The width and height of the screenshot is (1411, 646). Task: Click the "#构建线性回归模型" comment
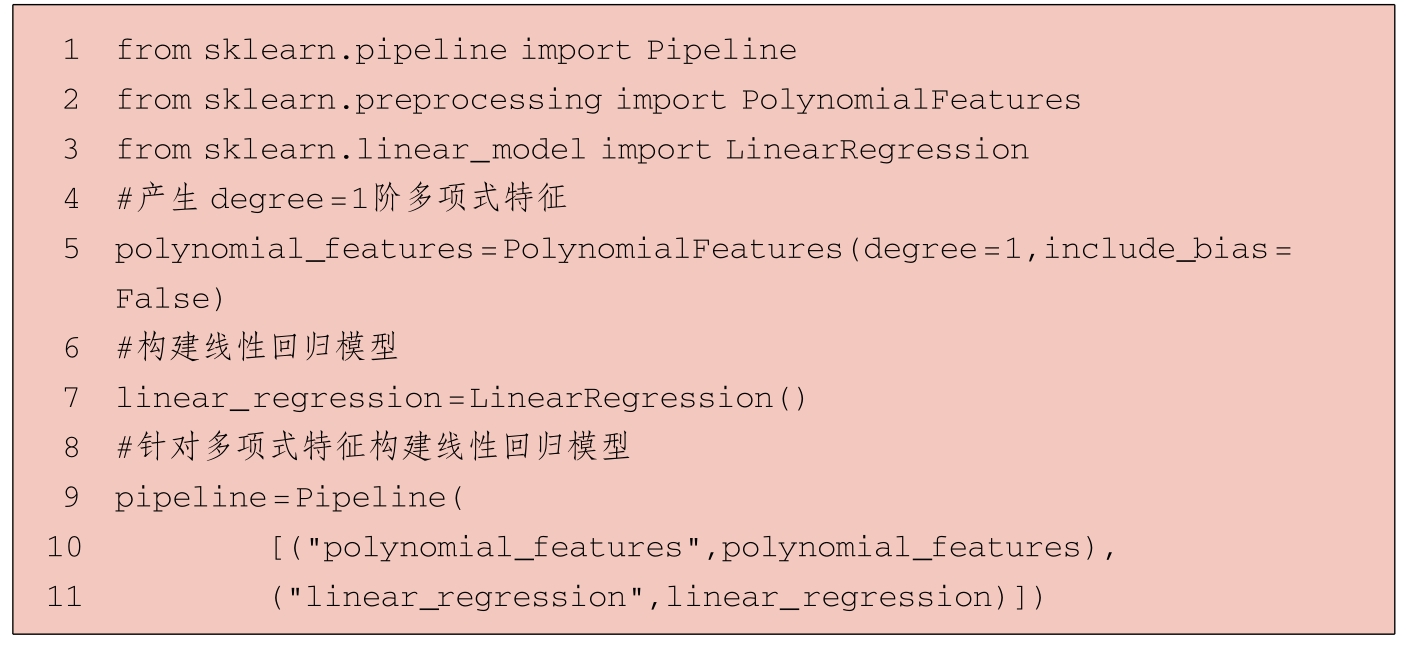tap(257, 348)
